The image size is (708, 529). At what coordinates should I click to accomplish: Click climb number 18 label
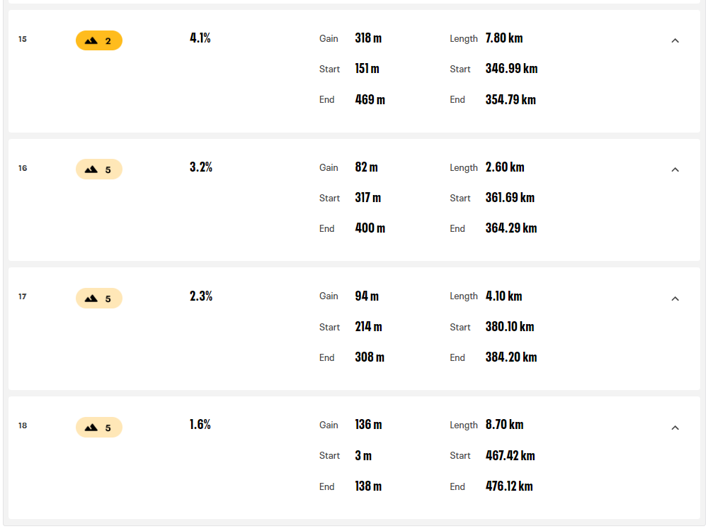click(23, 426)
